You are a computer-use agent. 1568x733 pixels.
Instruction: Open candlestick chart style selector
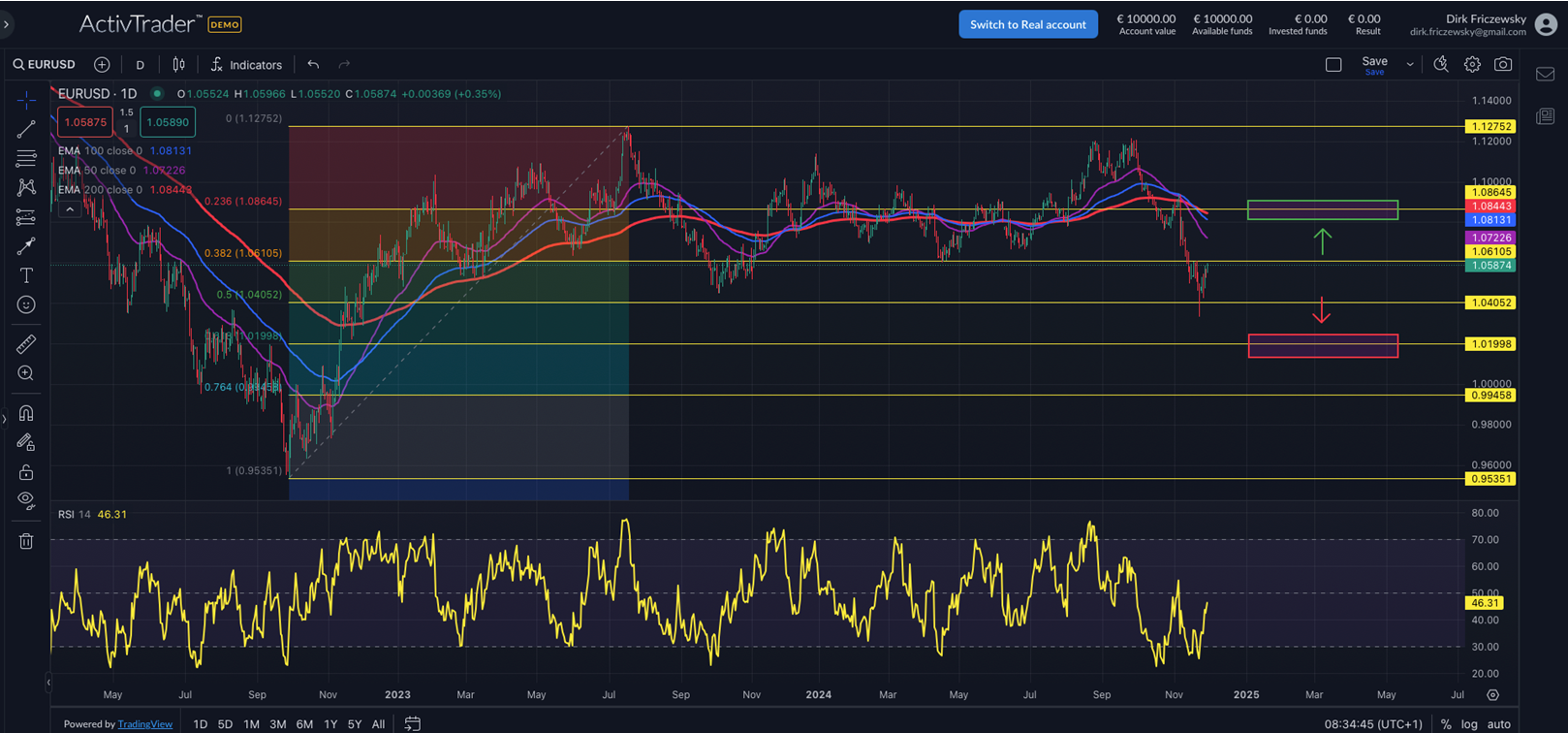point(178,64)
